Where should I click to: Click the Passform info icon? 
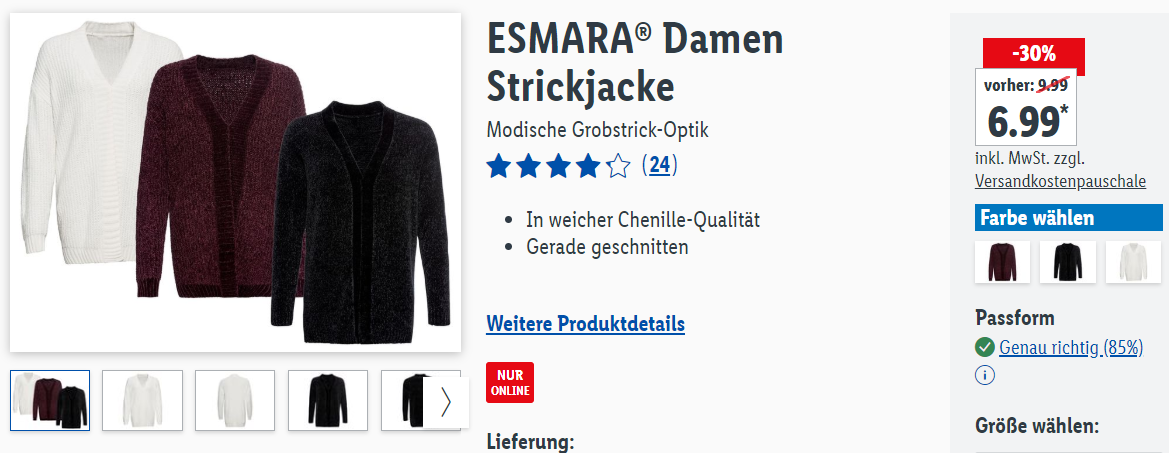coord(985,376)
